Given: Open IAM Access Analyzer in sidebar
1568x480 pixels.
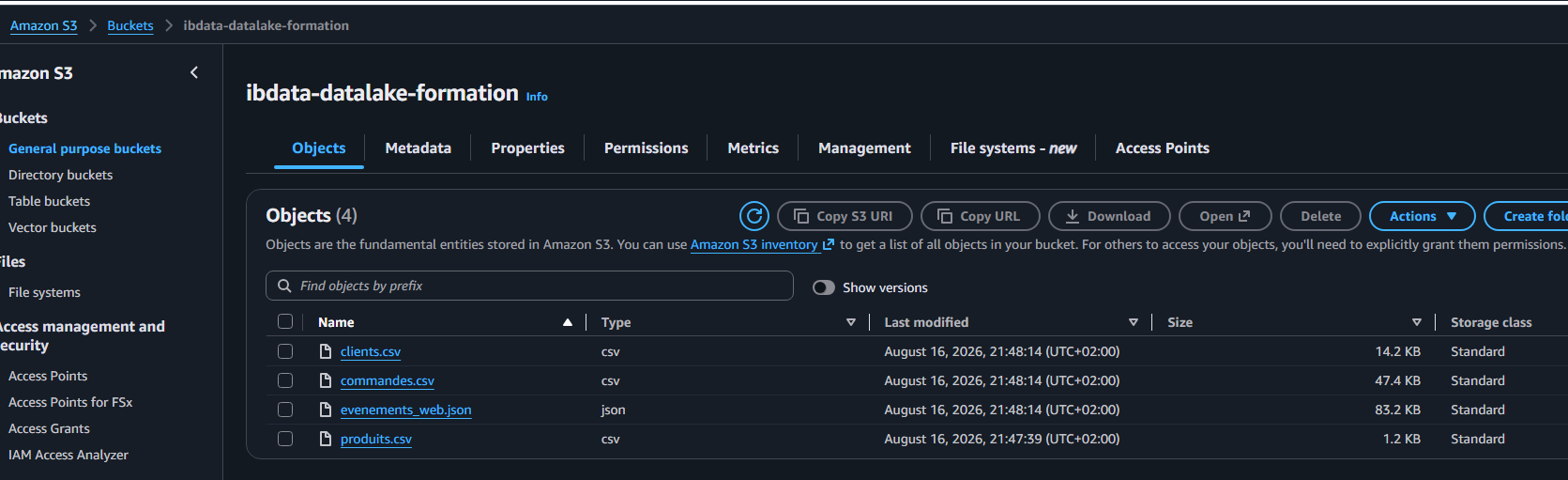Looking at the screenshot, I should click(69, 455).
